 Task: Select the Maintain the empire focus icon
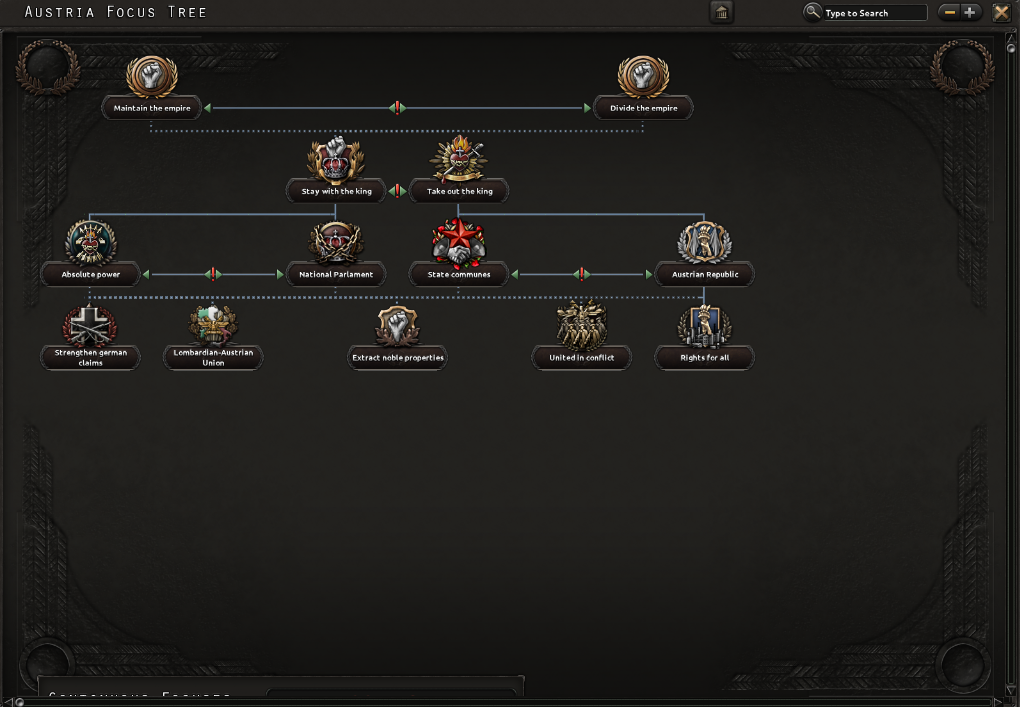click(x=152, y=77)
